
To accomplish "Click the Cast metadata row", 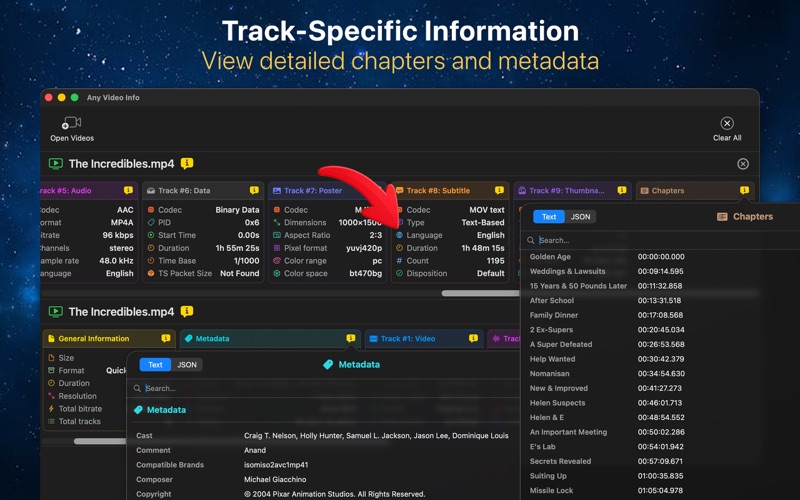I will point(322,436).
